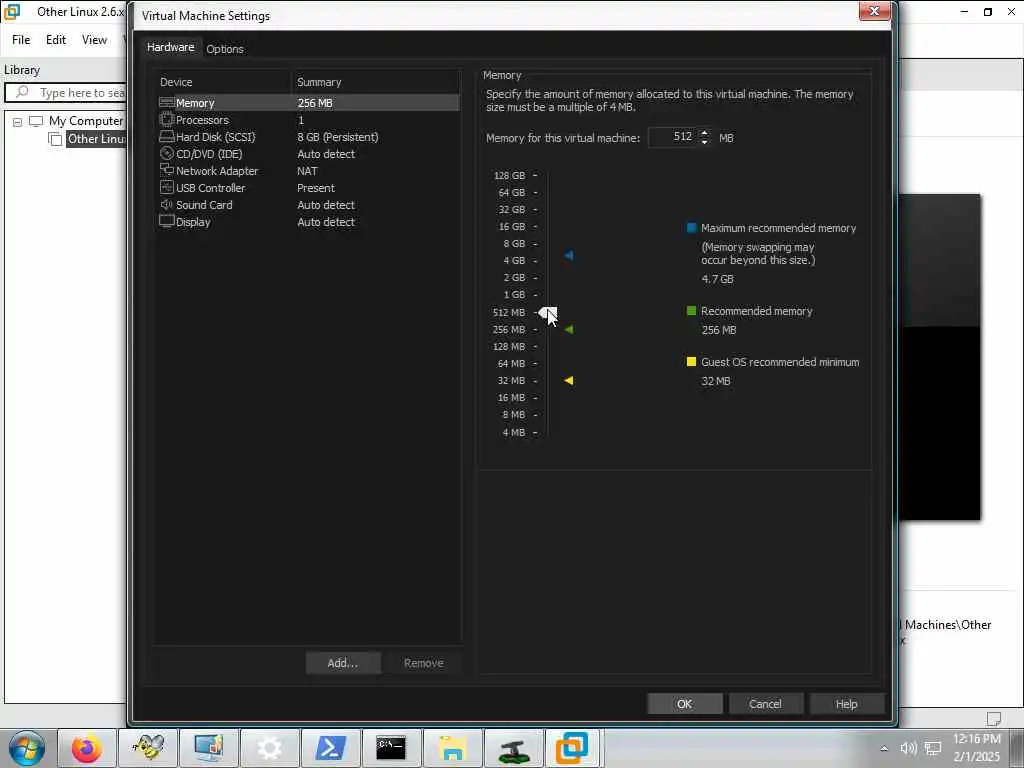Click the '4.7 GB' maximum memory value
Image resolution: width=1024 pixels, height=768 pixels.
(717, 279)
